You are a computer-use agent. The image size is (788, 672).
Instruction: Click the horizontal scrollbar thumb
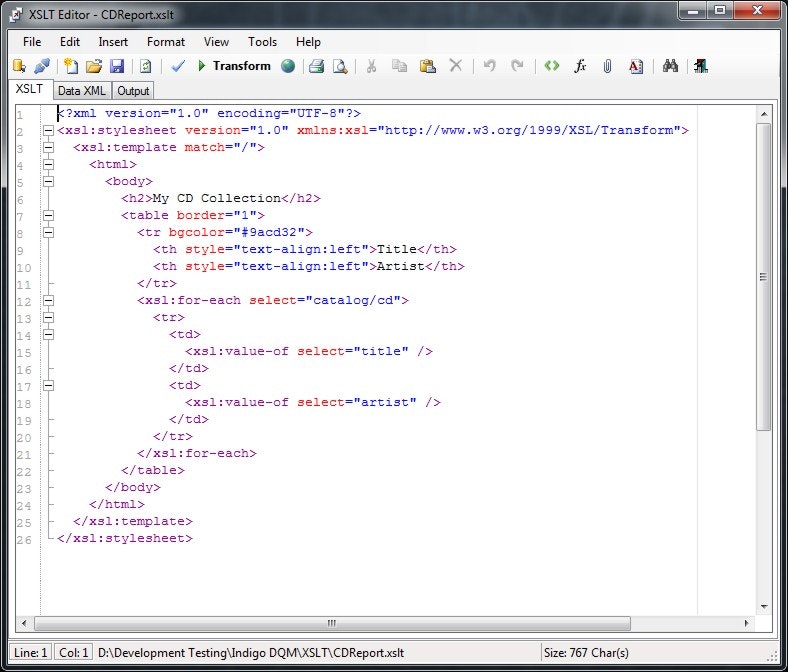(332, 623)
